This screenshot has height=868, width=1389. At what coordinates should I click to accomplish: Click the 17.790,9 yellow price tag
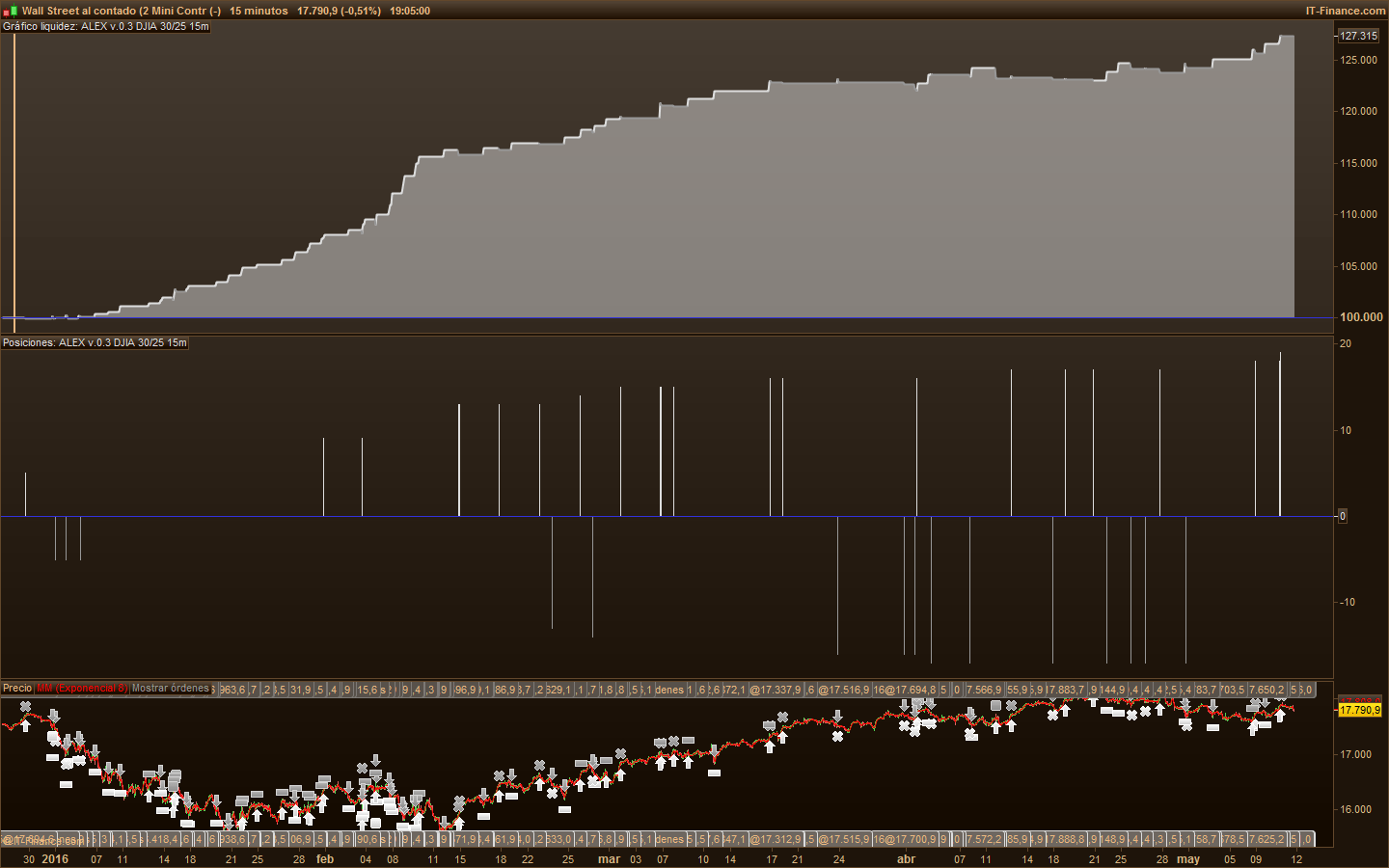coord(1360,710)
